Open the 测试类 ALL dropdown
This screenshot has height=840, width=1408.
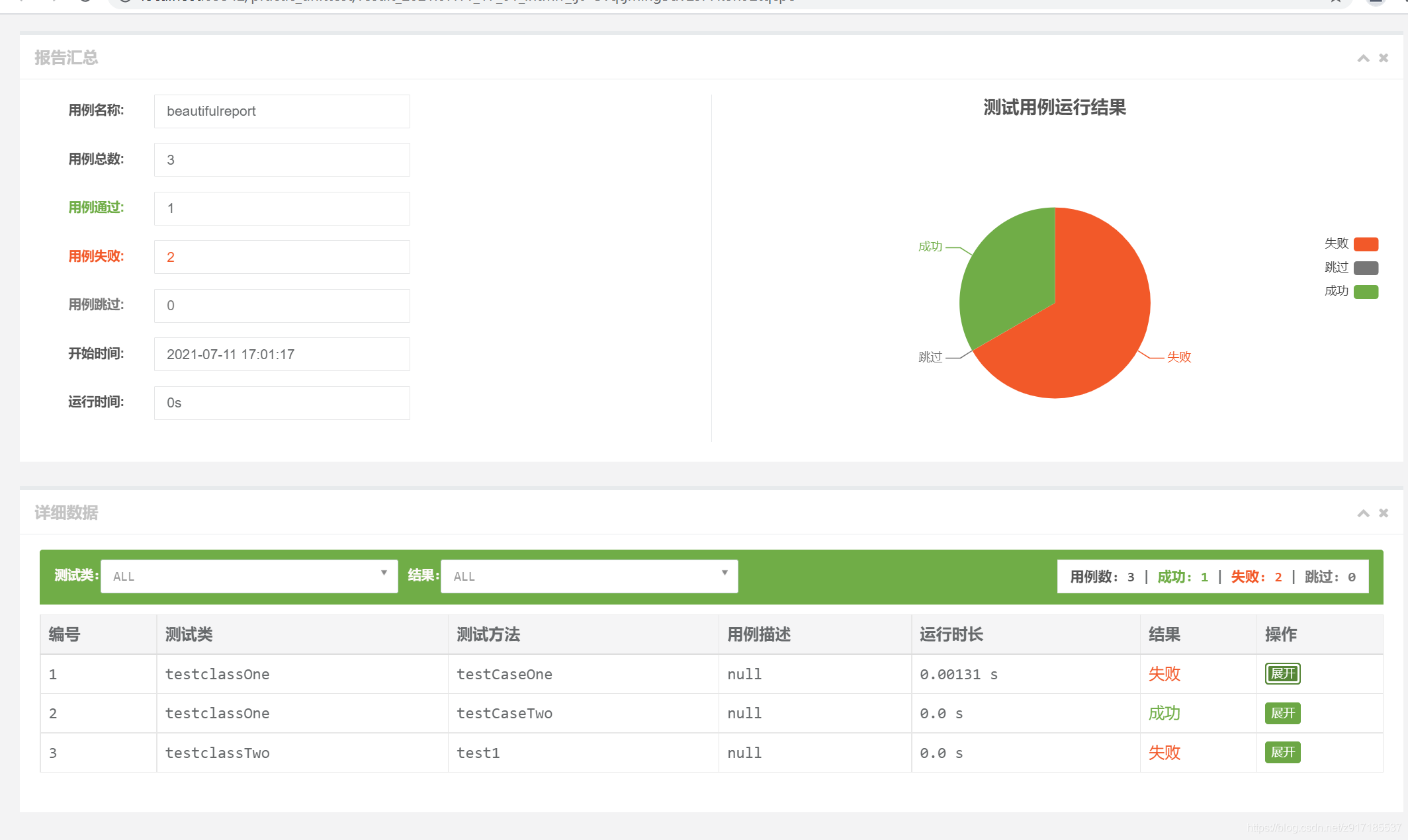[x=249, y=576]
